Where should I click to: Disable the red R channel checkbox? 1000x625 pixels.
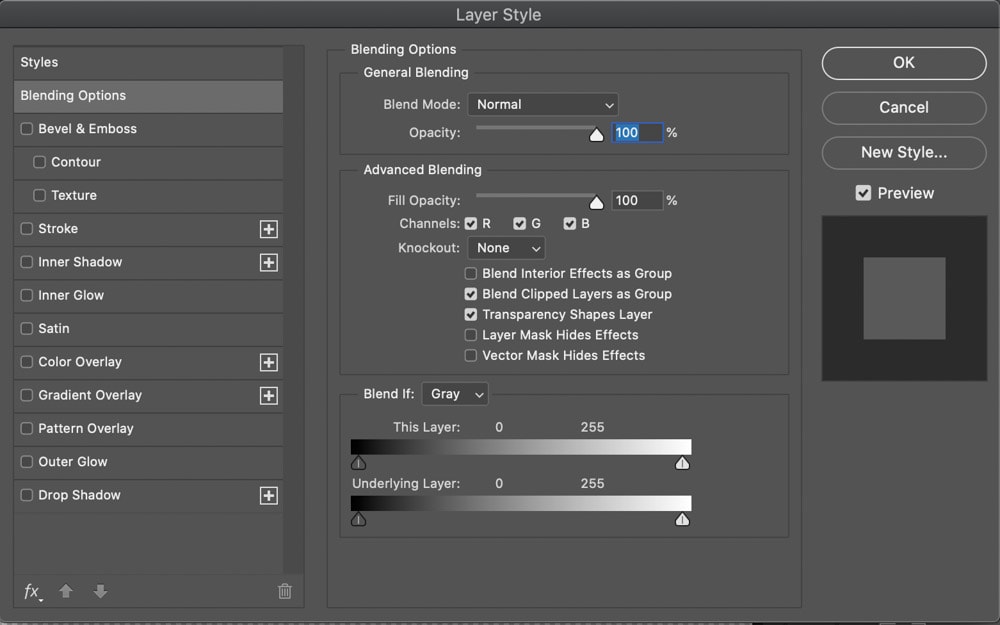[x=471, y=224]
